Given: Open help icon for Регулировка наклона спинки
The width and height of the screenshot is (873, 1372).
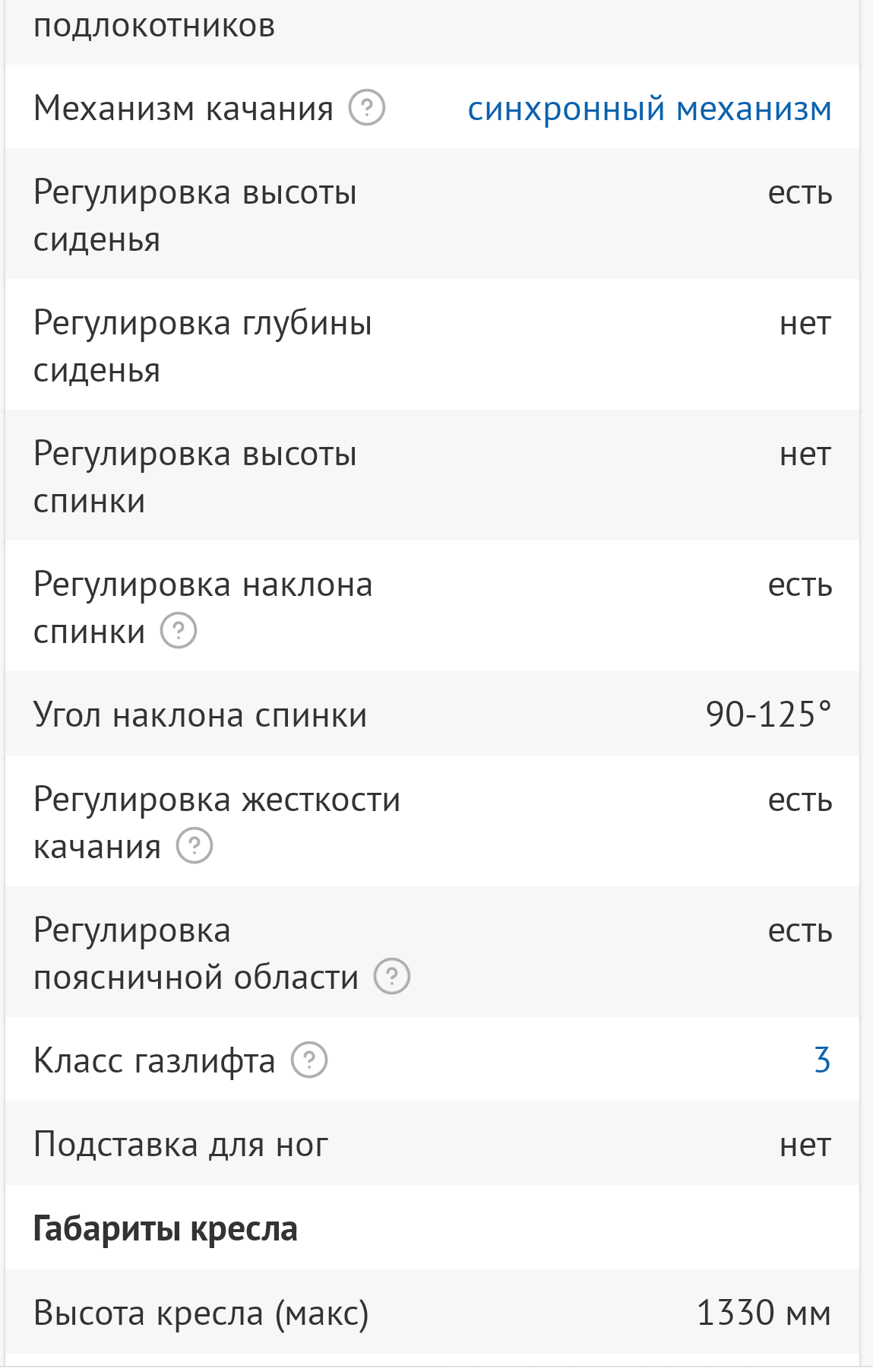Looking at the screenshot, I should tap(179, 631).
